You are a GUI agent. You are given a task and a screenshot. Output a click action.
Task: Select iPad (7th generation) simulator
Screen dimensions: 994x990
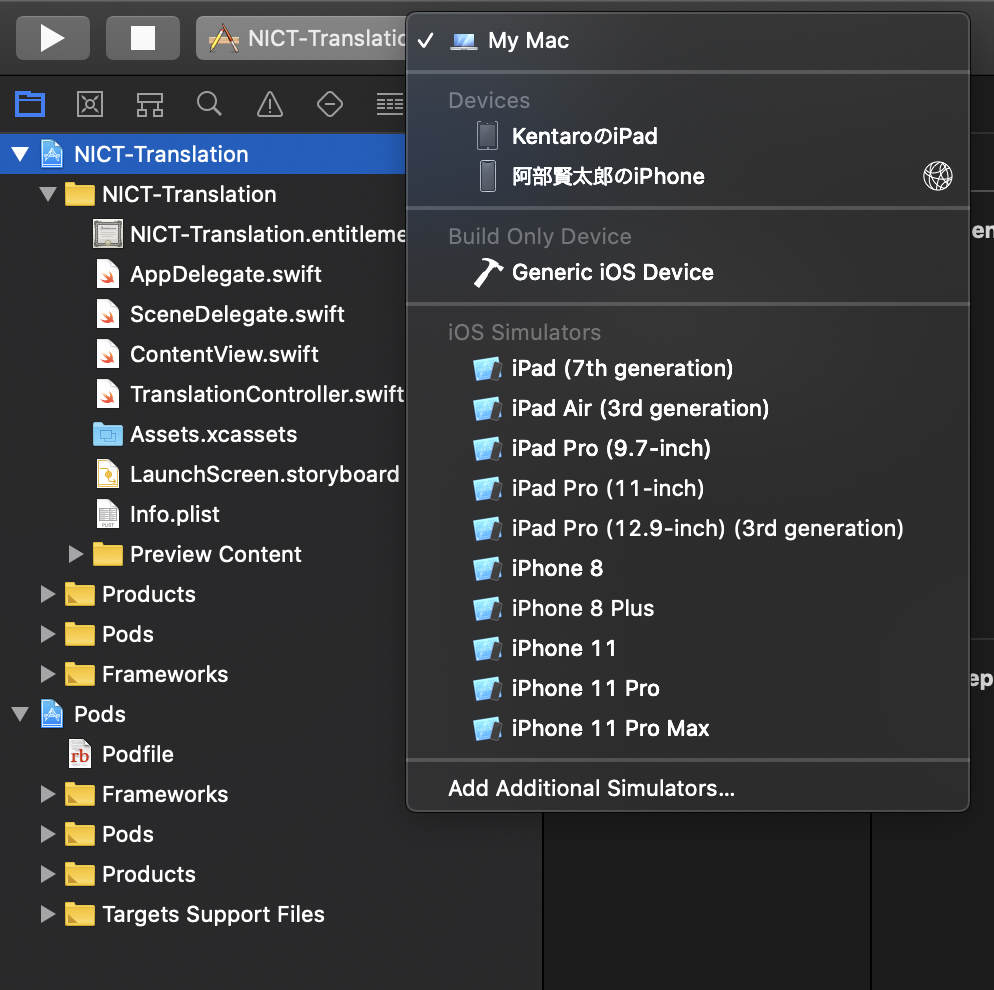tap(688, 368)
